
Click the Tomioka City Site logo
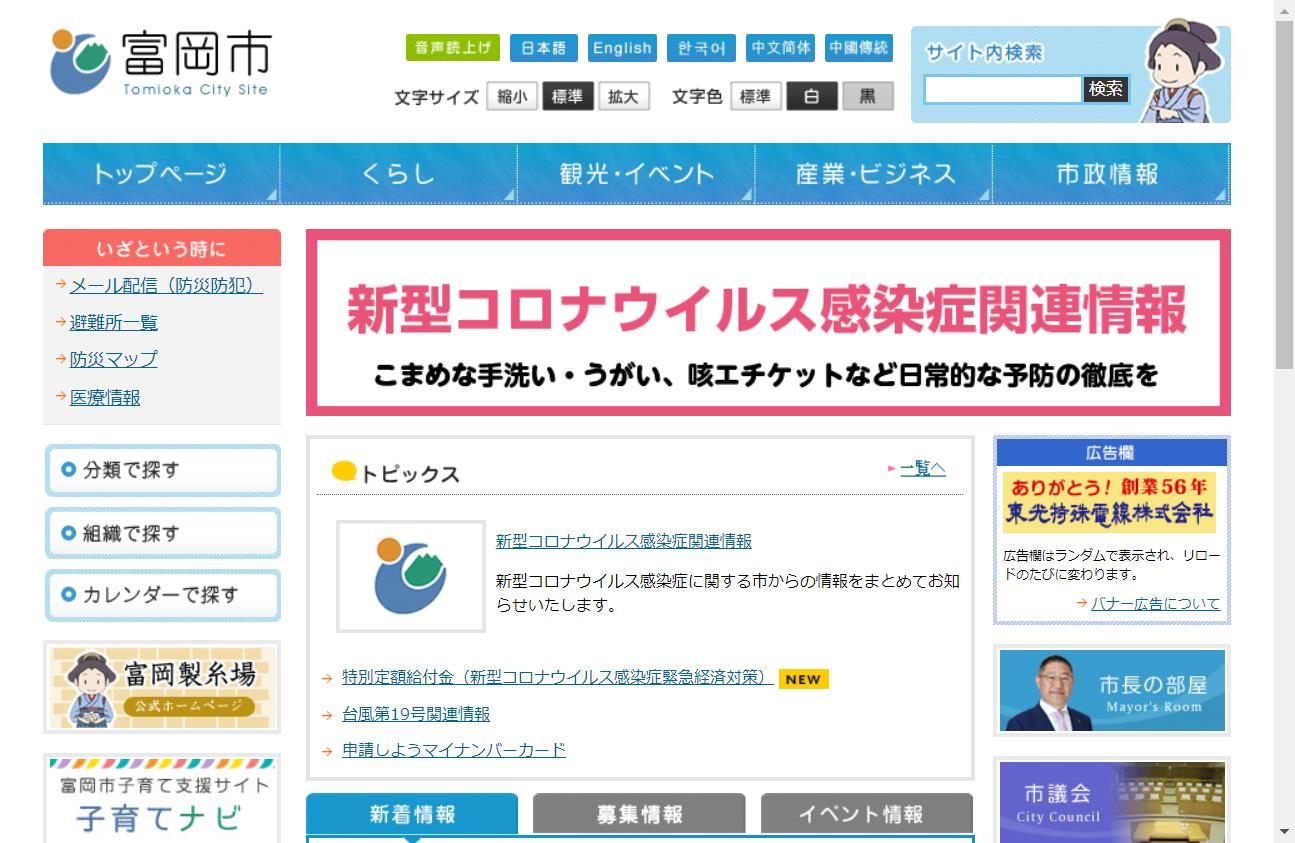click(x=161, y=62)
